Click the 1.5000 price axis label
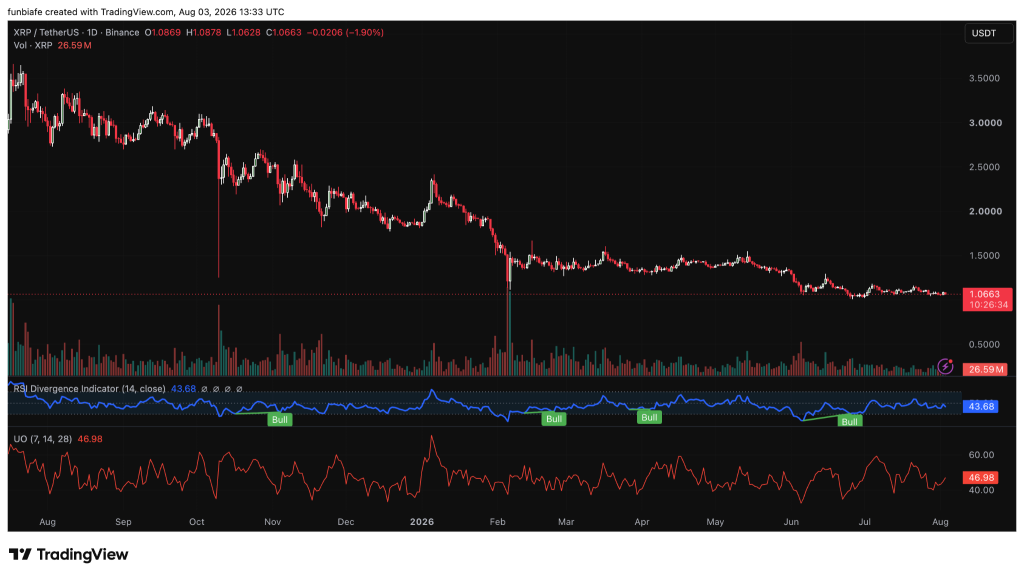This screenshot has width=1024, height=577. point(984,255)
